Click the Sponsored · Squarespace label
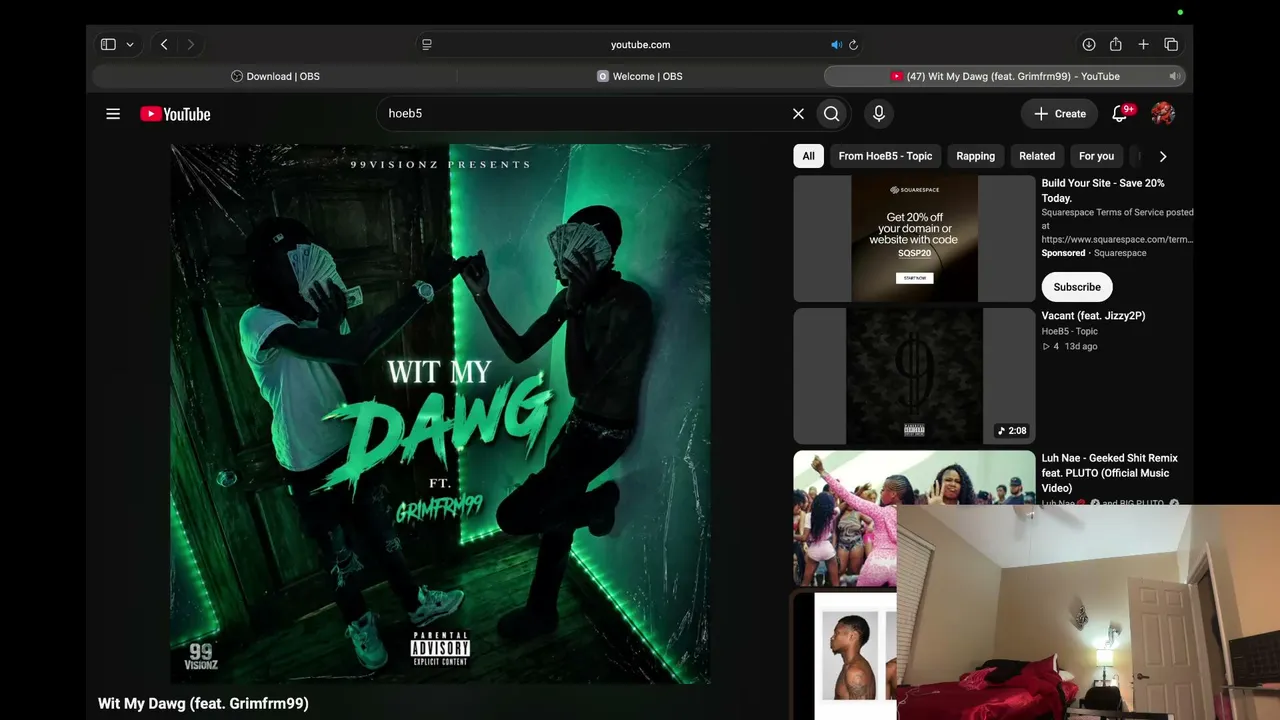Screen dimensions: 1280x720 tap(1094, 253)
